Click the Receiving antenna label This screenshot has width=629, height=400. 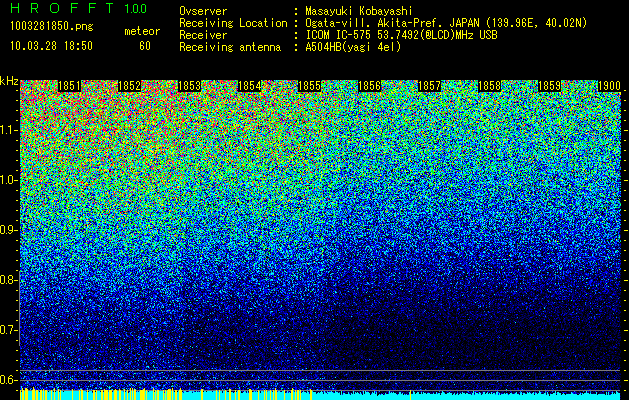(230, 47)
